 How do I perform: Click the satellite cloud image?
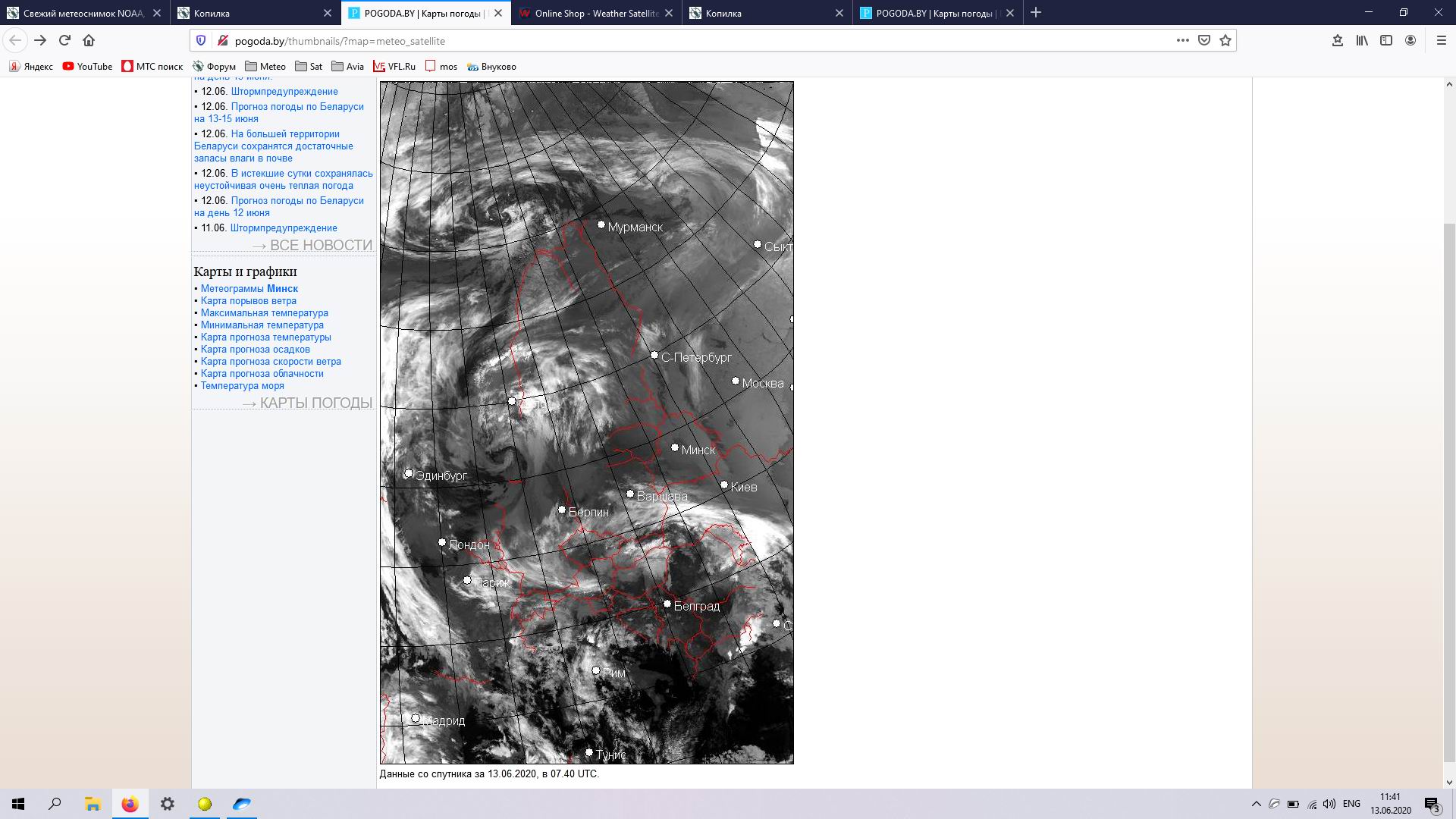pos(586,422)
